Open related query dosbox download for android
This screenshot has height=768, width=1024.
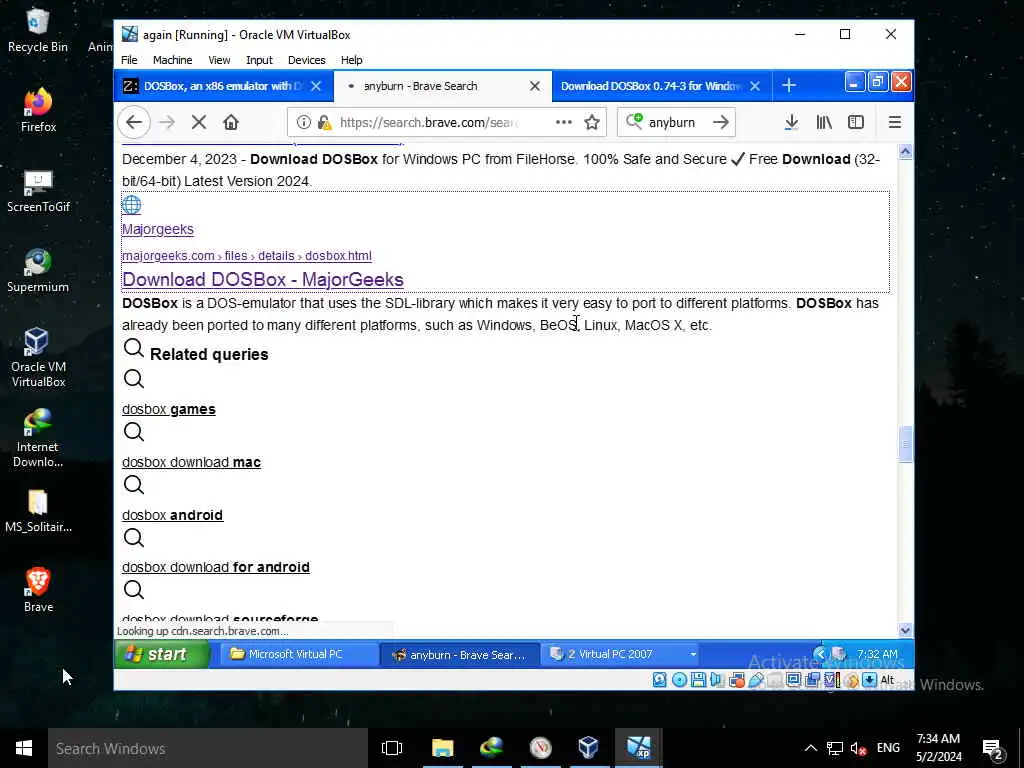(216, 568)
